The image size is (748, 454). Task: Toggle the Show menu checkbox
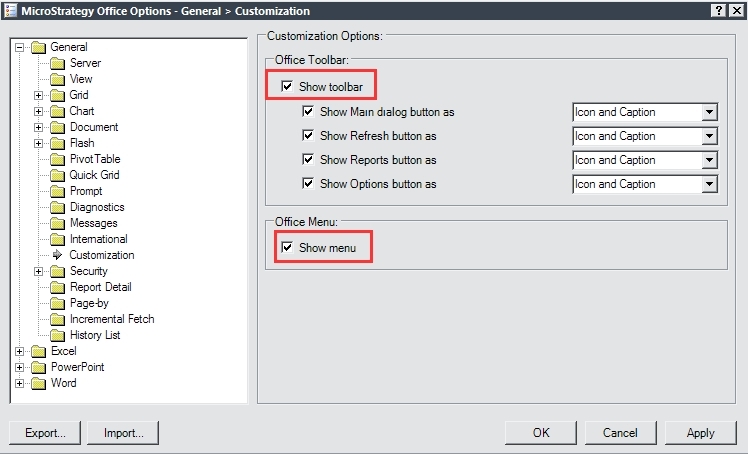[288, 247]
